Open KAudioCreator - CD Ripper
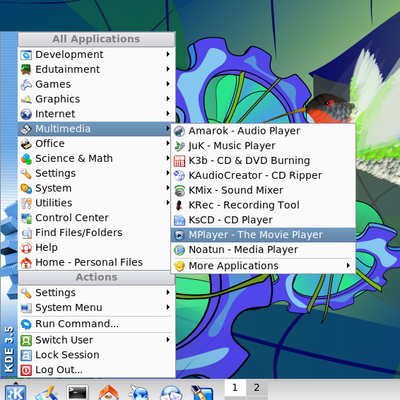 point(263,175)
